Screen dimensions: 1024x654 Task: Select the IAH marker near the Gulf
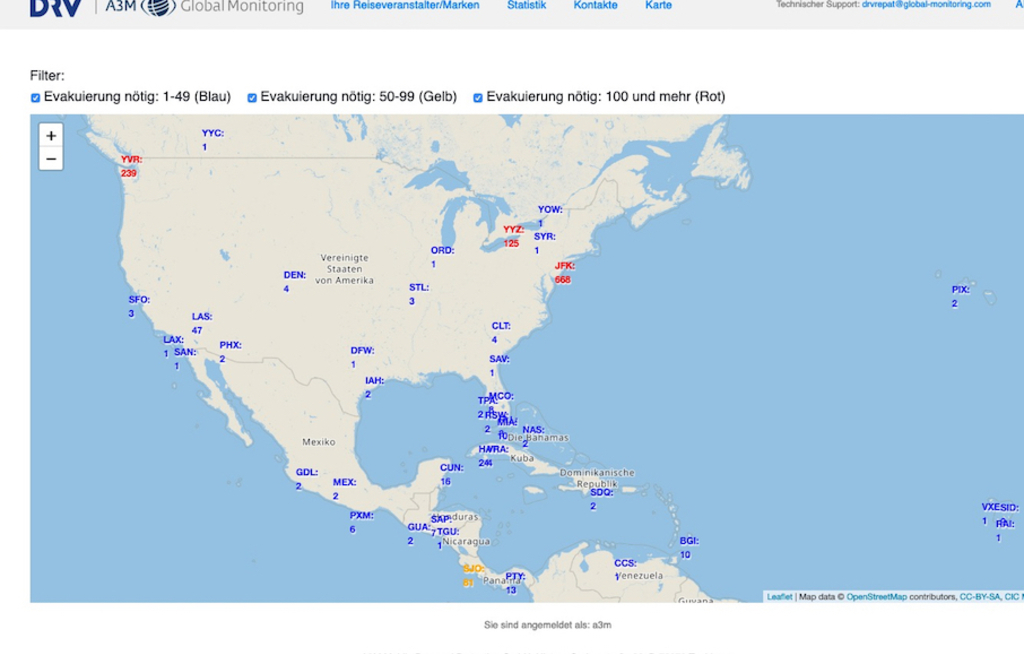pyautogui.click(x=374, y=387)
